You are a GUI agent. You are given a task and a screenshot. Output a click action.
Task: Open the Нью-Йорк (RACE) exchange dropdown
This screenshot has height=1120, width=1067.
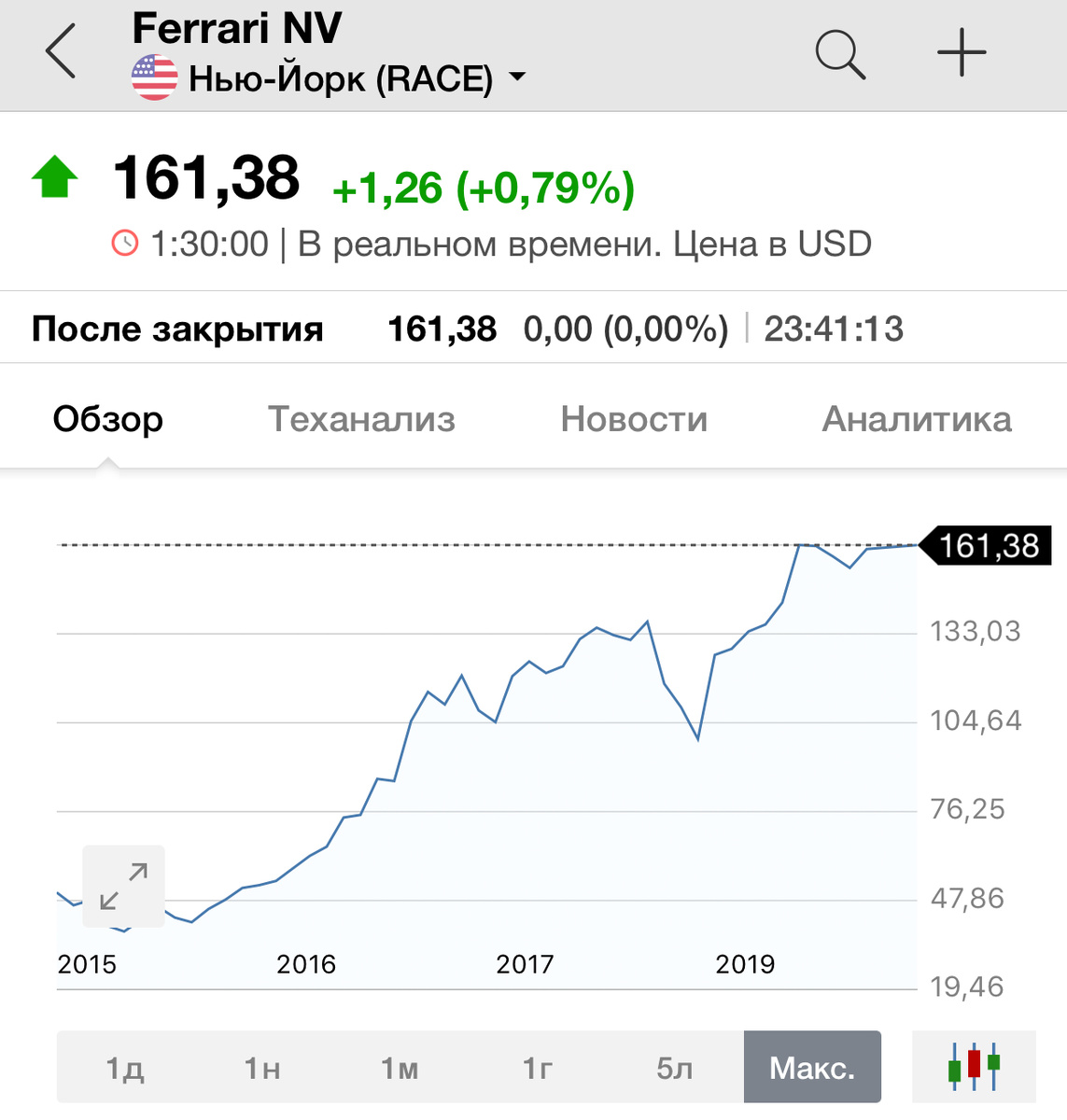click(358, 79)
